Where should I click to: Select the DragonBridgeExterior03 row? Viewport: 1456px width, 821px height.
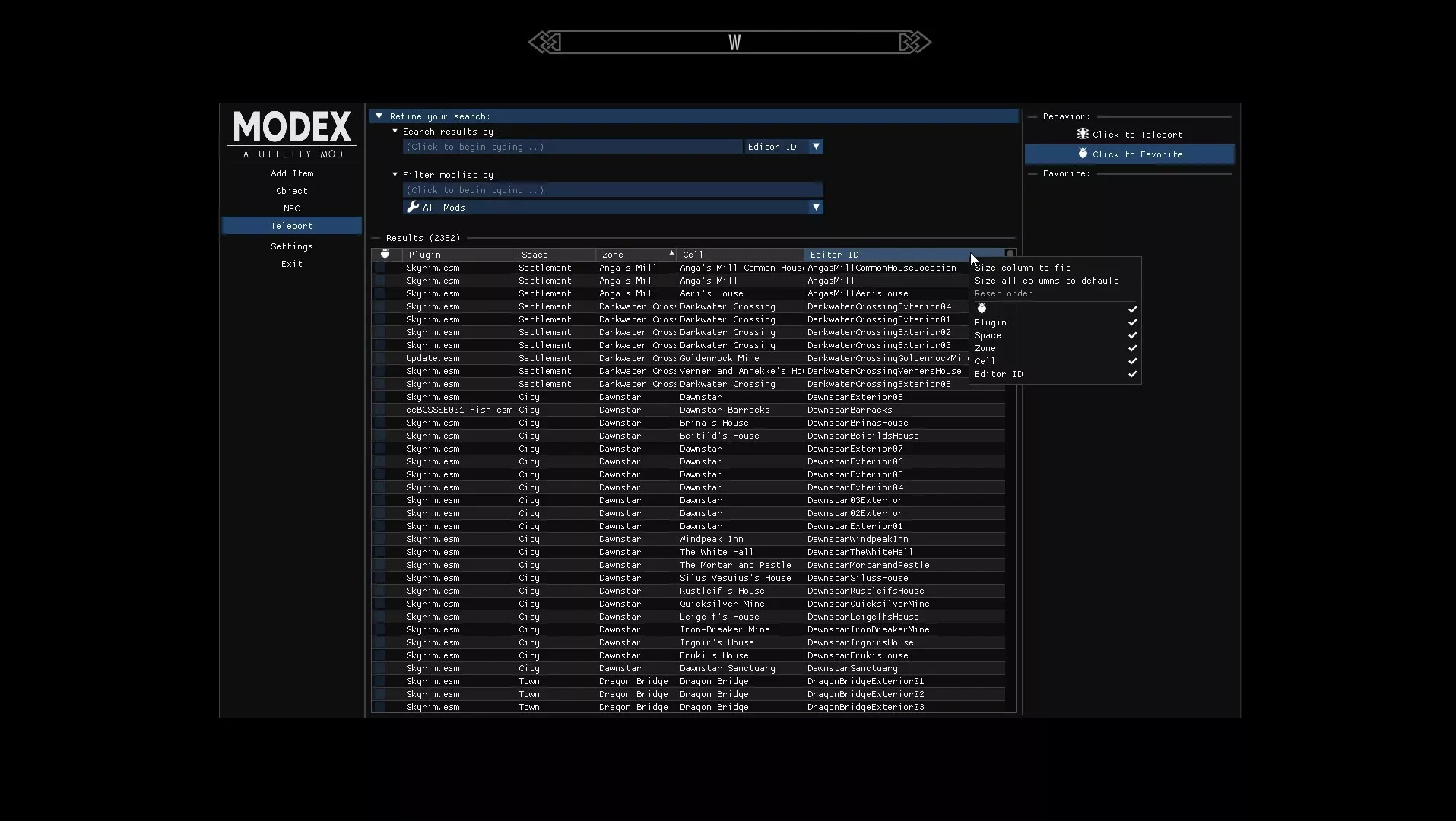pyautogui.click(x=688, y=707)
